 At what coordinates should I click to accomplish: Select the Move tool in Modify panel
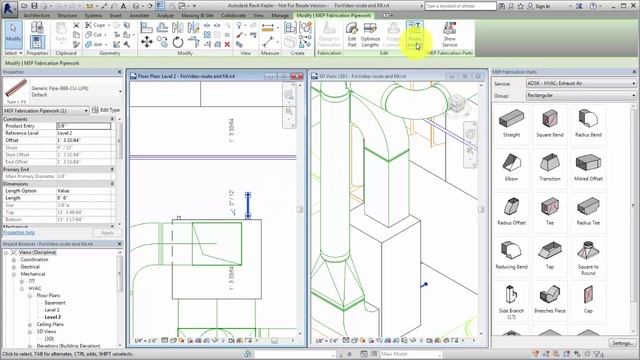(x=147, y=42)
